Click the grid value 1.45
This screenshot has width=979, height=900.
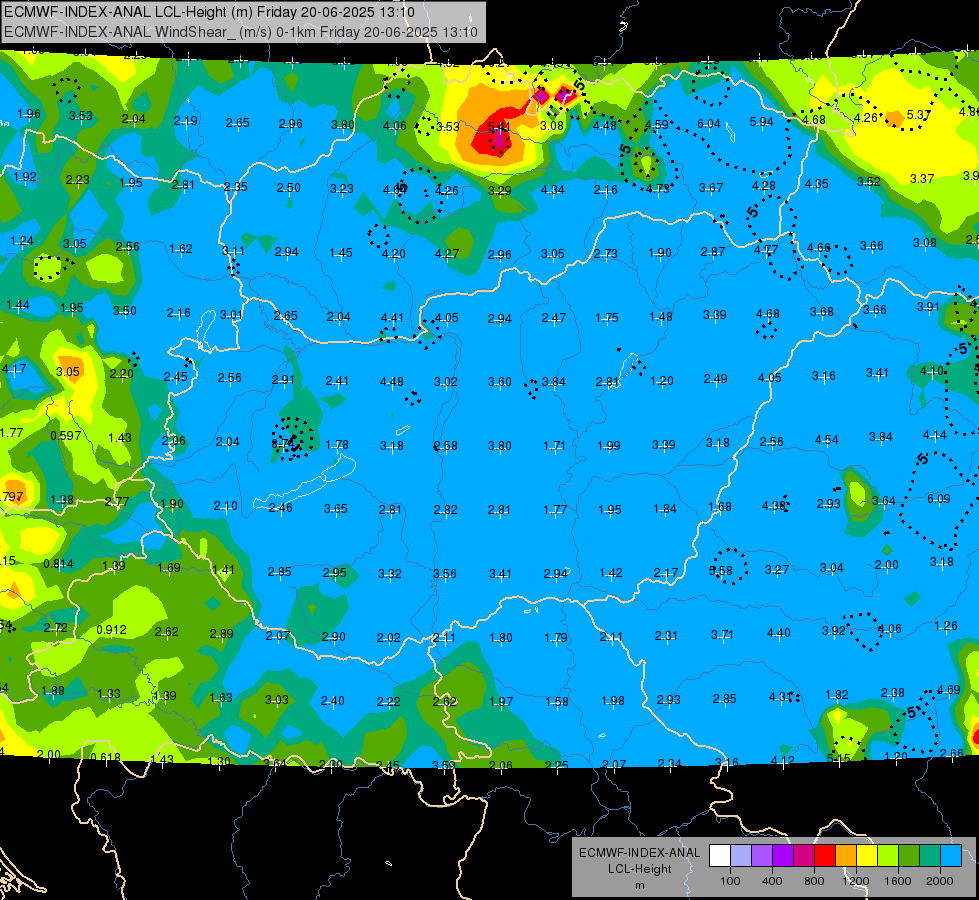(341, 252)
